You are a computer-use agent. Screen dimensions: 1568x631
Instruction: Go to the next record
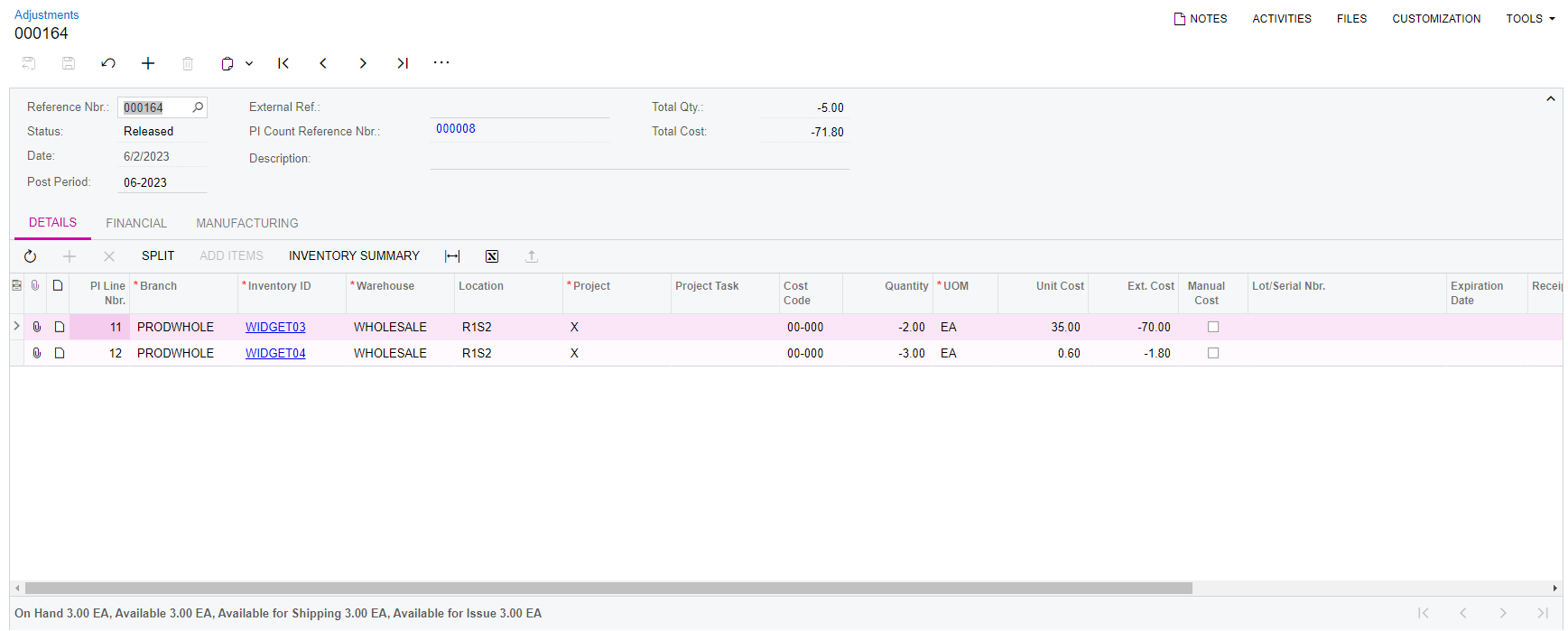click(363, 63)
